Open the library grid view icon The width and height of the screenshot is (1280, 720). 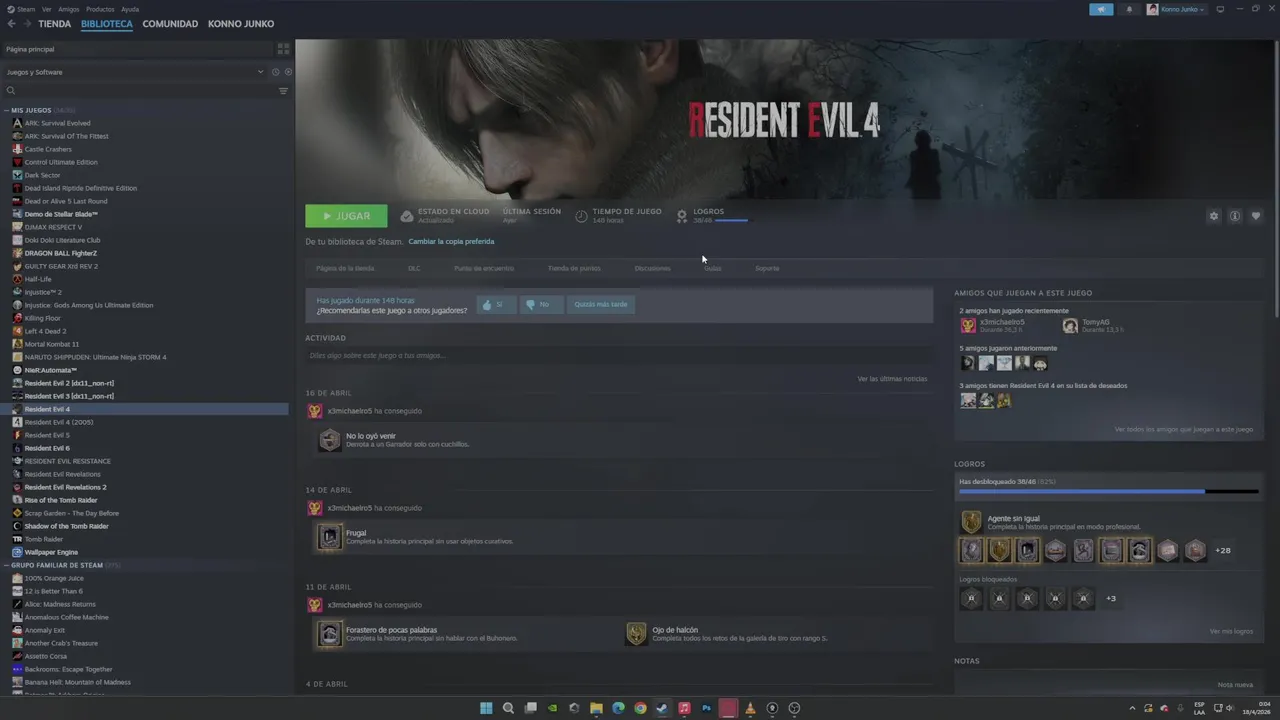(x=283, y=48)
